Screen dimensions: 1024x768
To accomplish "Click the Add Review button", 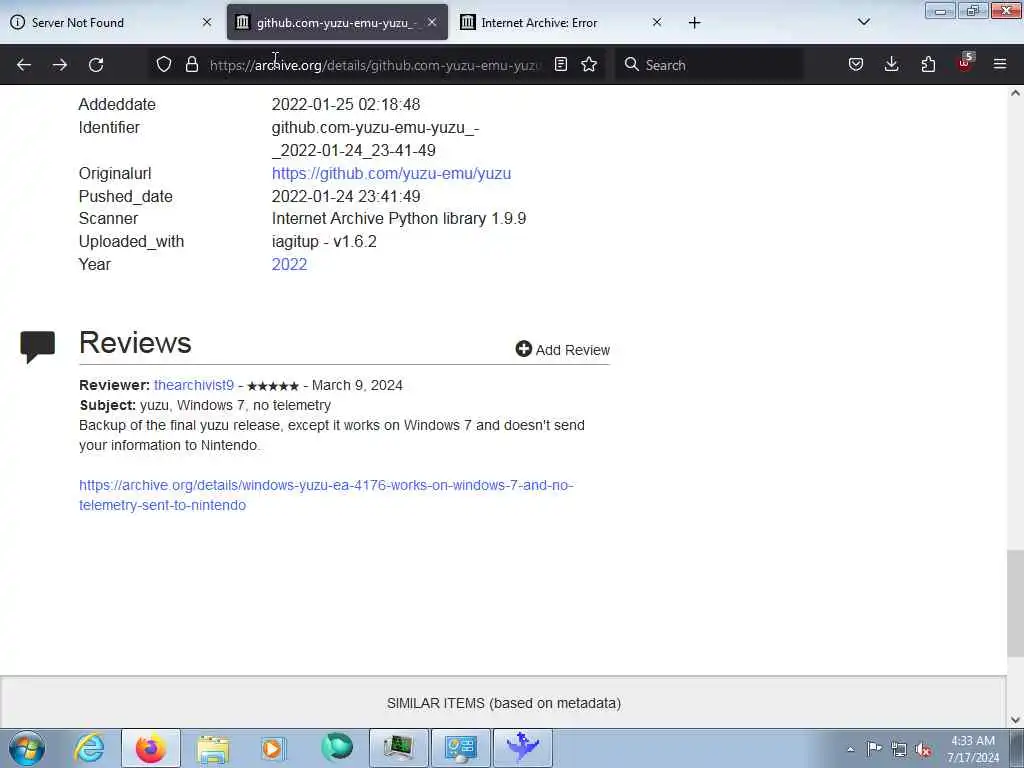I will pos(562,349).
